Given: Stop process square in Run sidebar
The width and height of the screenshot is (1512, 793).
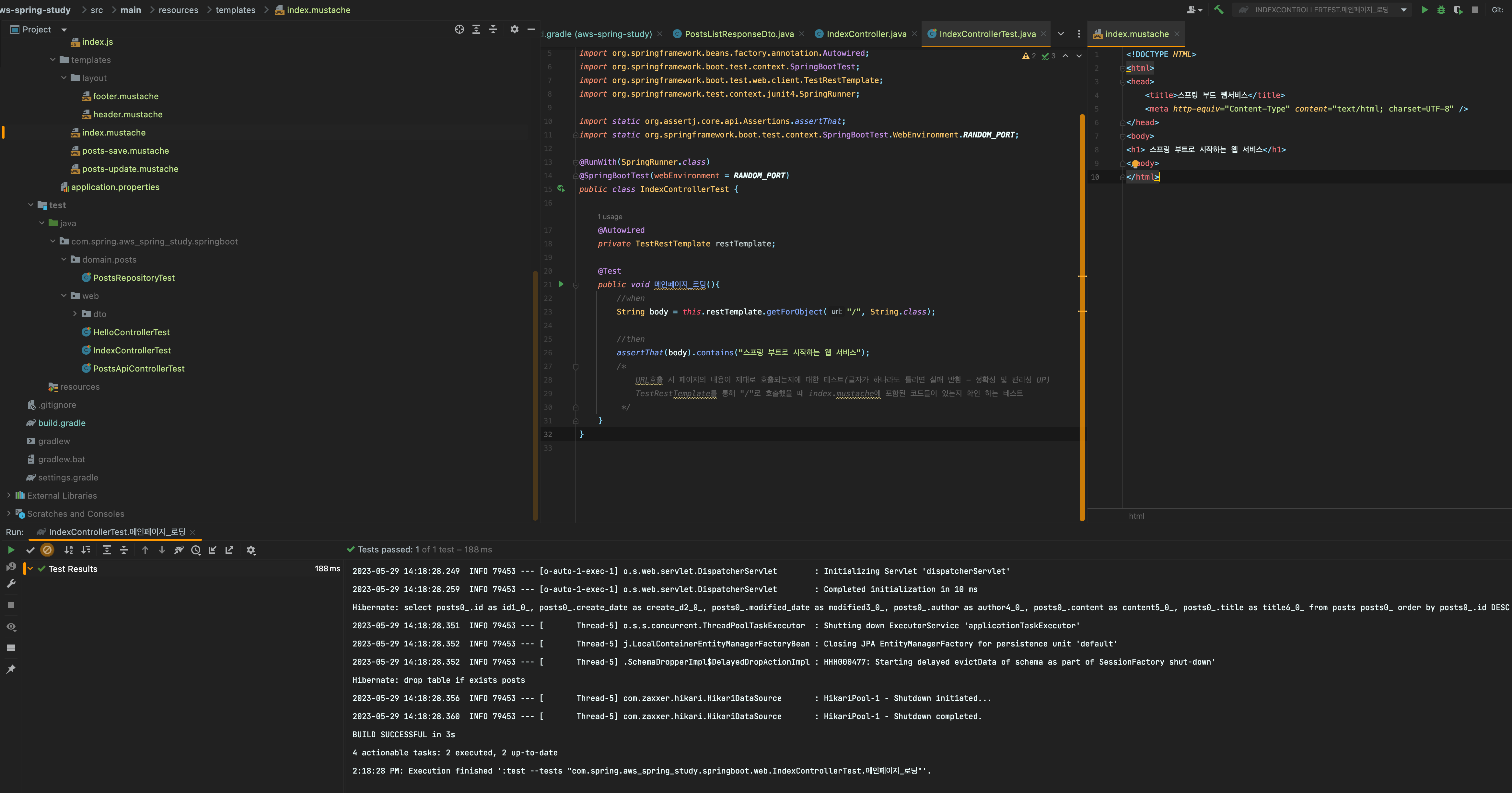Looking at the screenshot, I should click(11, 605).
